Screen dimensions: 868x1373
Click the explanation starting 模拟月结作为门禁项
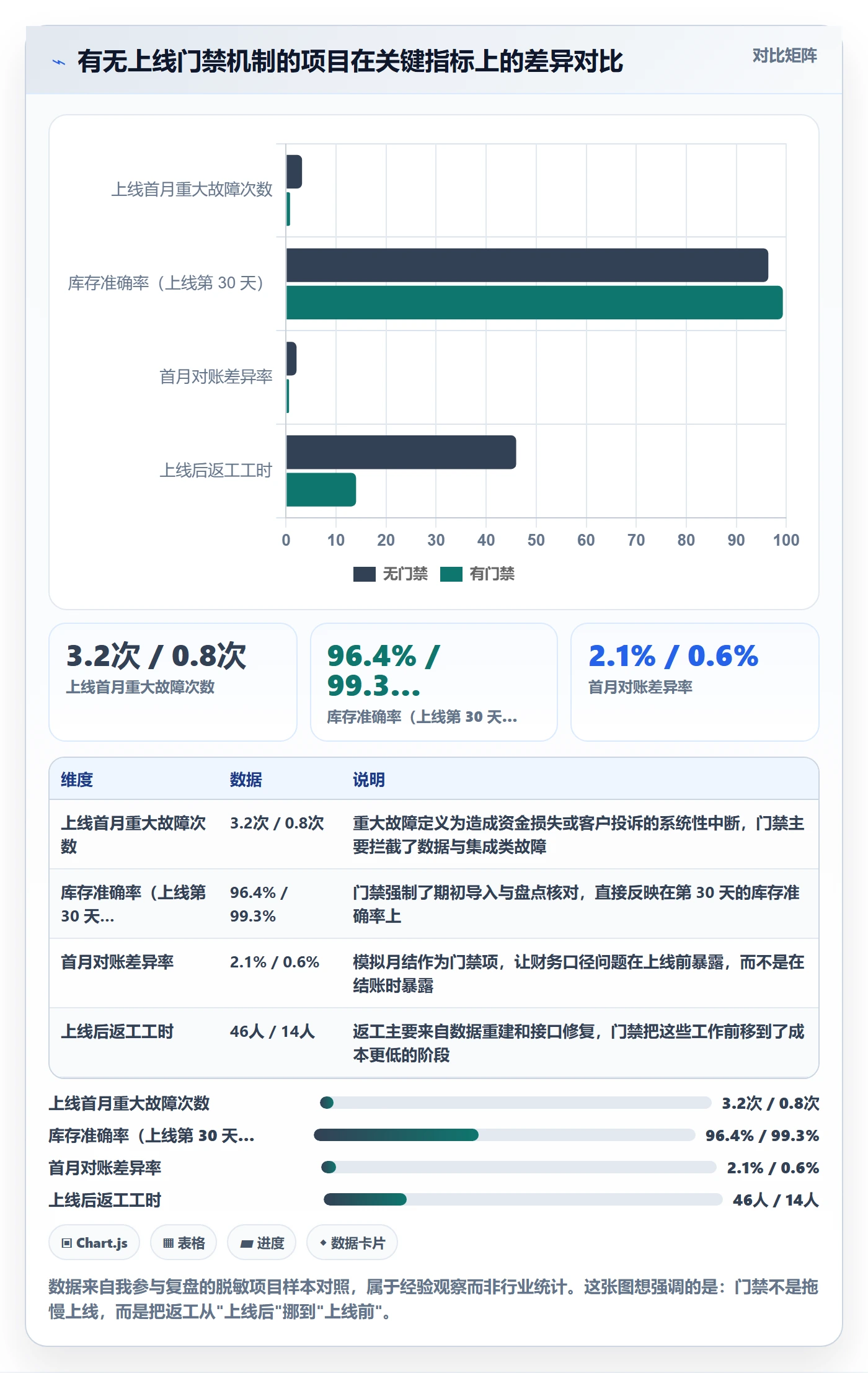coord(578,974)
